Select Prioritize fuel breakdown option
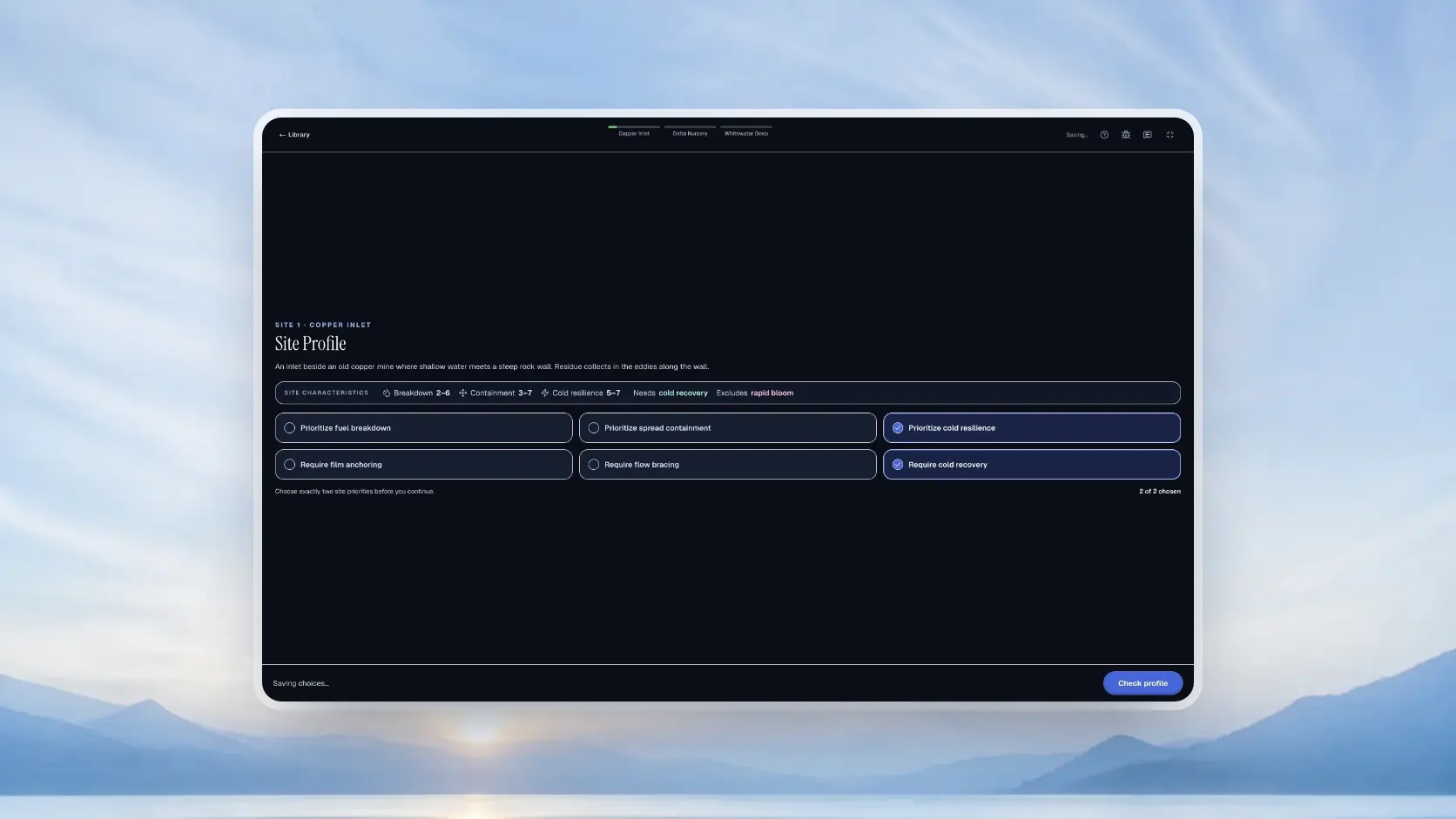 click(423, 428)
